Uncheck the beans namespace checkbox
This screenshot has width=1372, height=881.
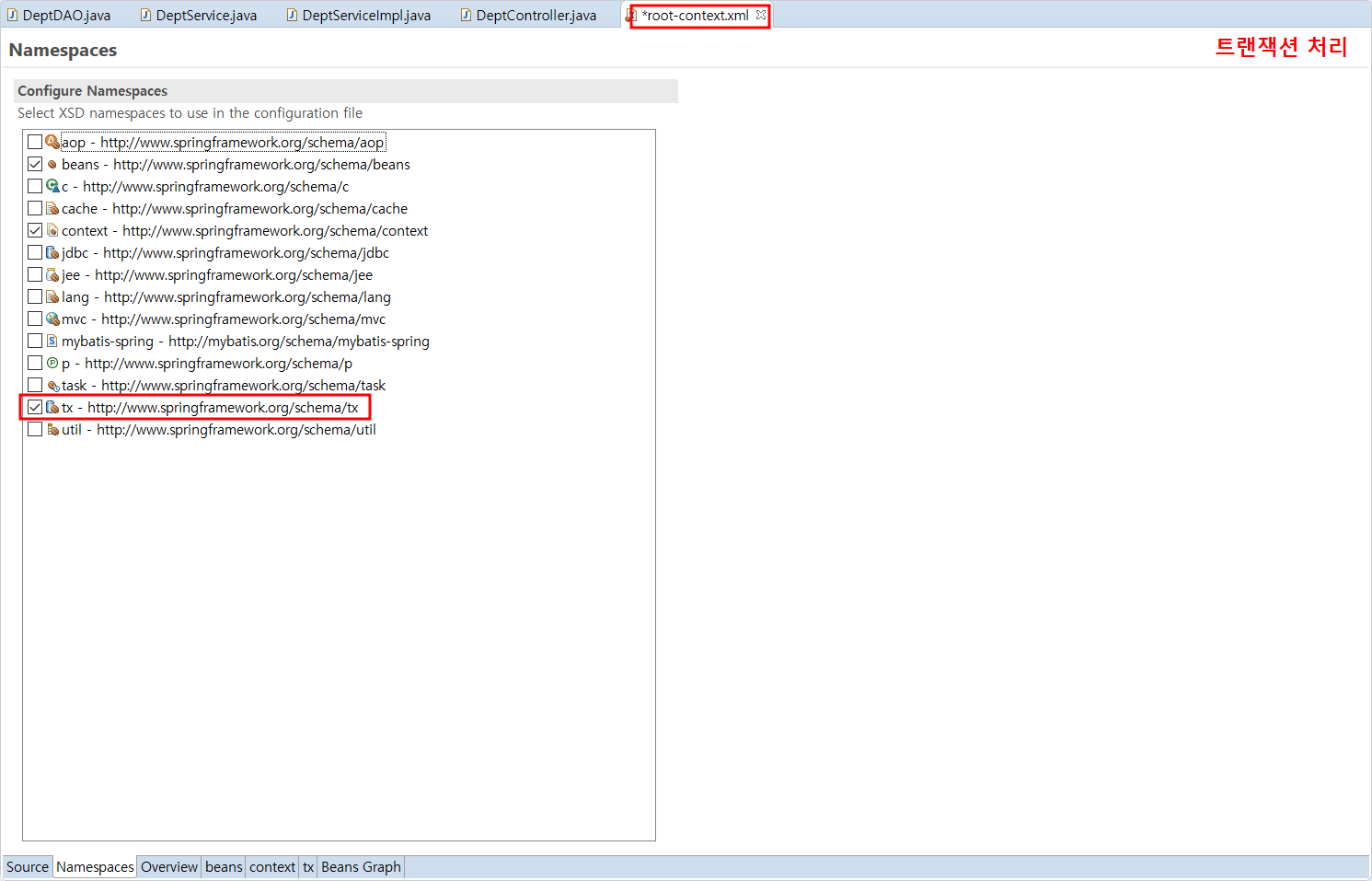pos(35,164)
